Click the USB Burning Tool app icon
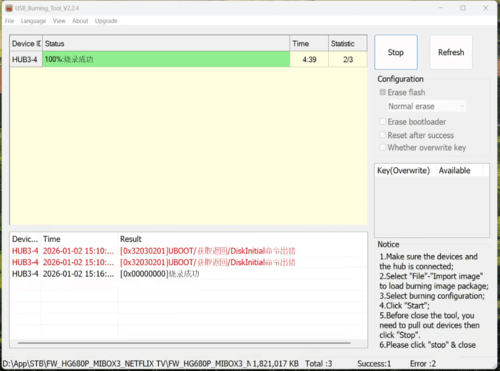Screen dimensions: 500x371 click(x=9, y=8)
